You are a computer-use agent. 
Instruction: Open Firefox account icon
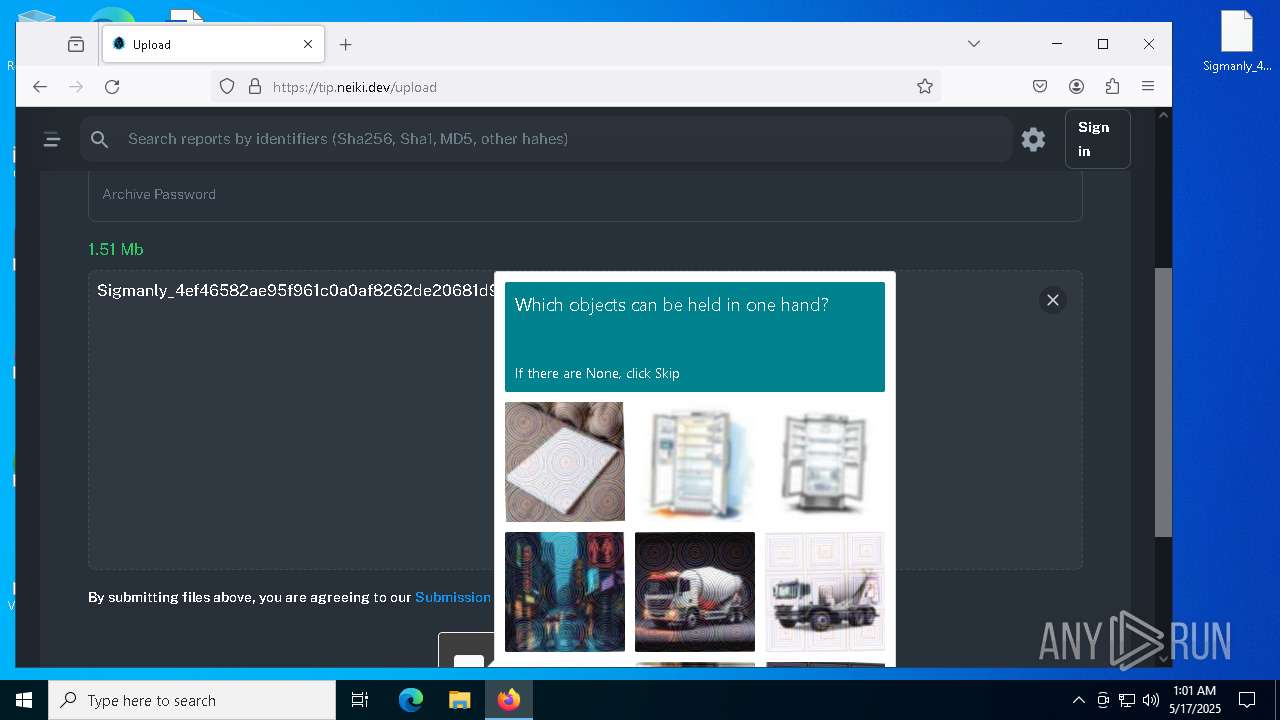tap(1076, 87)
